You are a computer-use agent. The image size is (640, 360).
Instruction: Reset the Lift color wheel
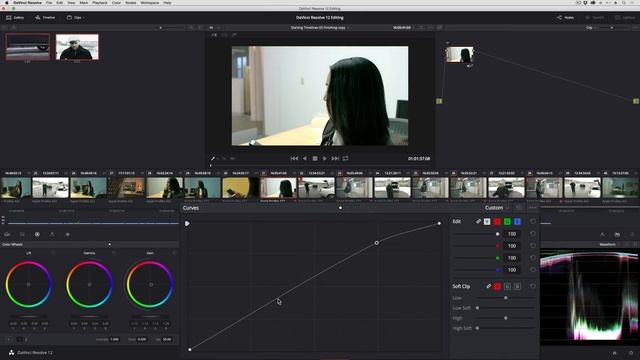coord(53,253)
